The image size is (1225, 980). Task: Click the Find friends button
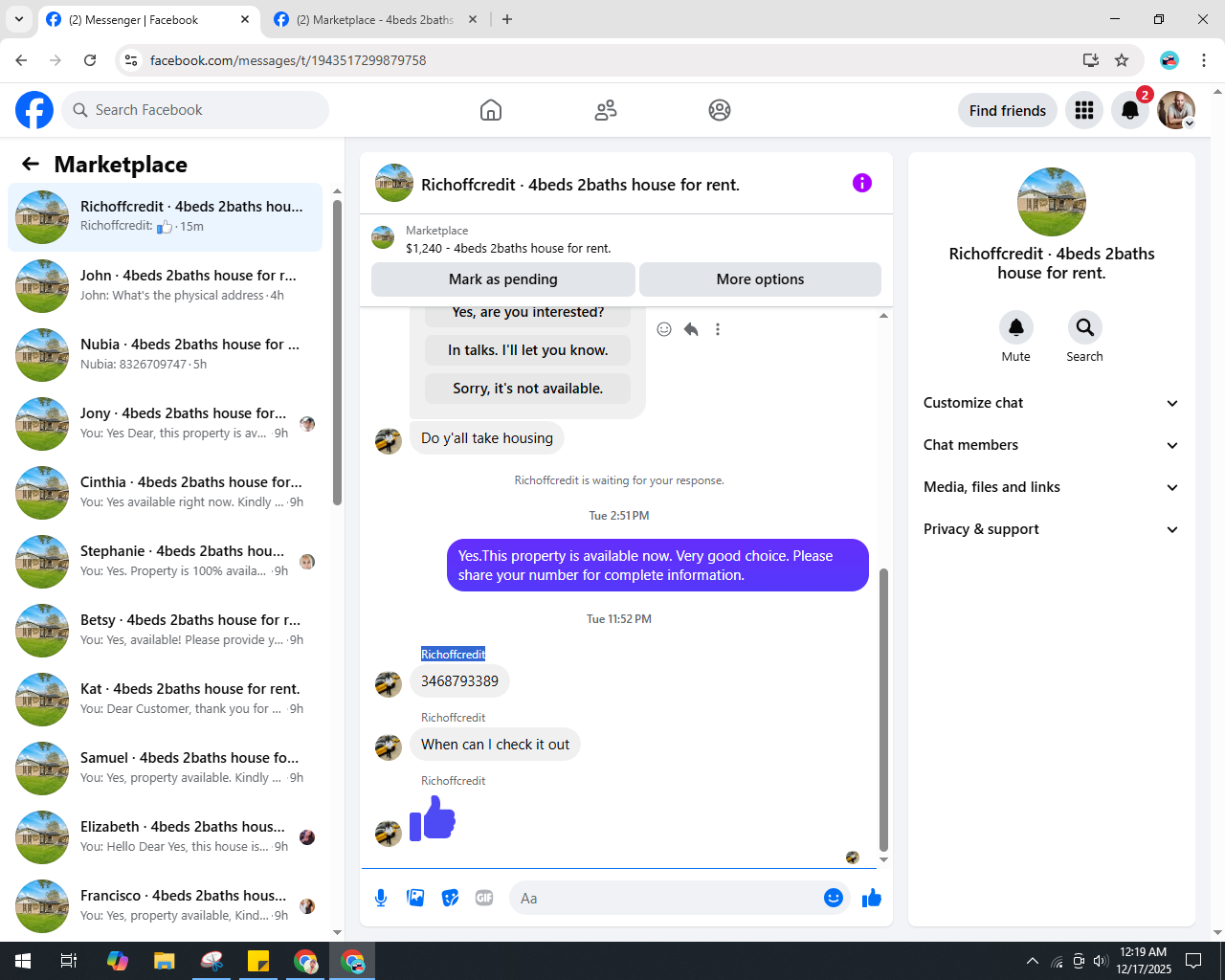click(1008, 110)
